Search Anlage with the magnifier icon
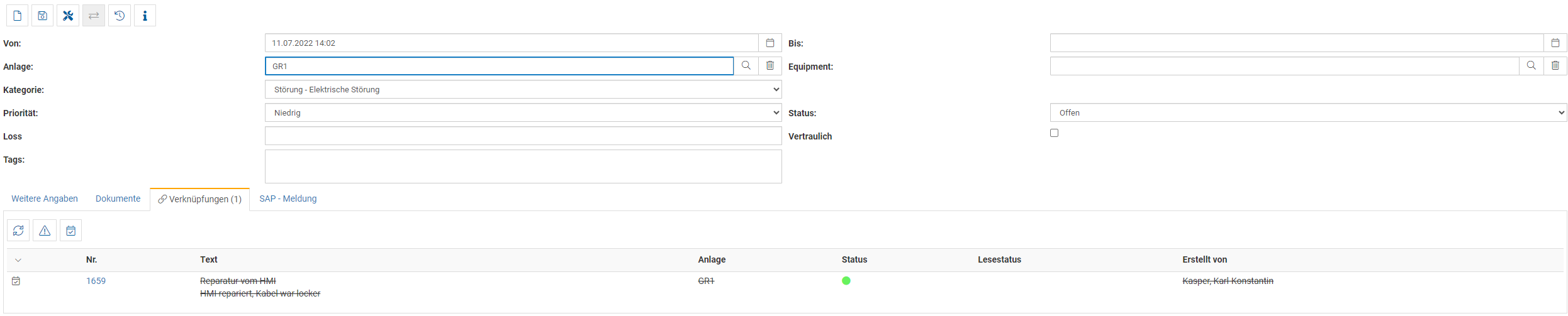 click(746, 66)
